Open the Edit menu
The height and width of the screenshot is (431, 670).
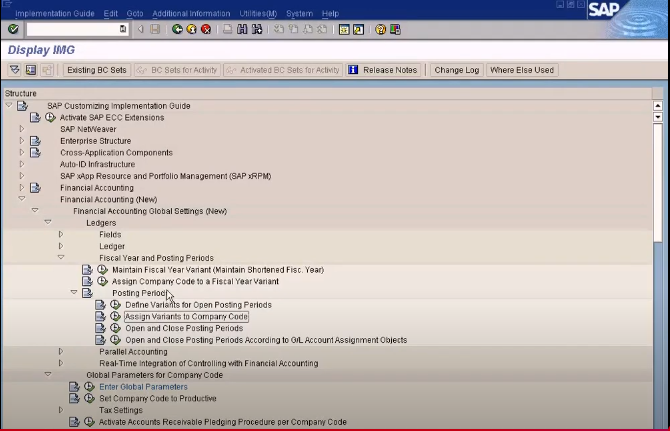110,14
